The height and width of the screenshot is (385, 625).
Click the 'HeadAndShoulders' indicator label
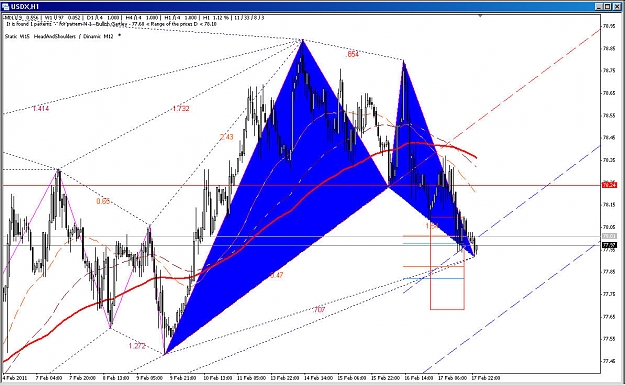55,36
